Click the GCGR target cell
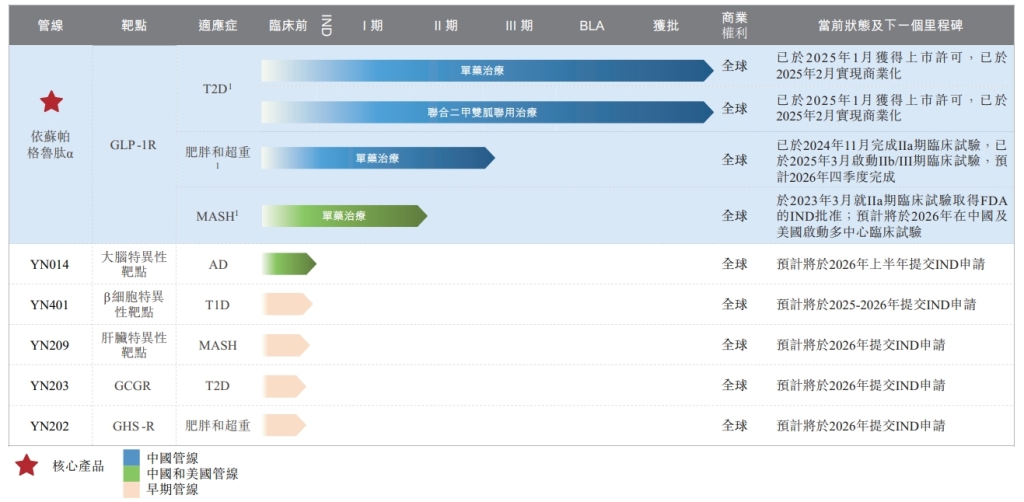The image size is (1024, 502). [x=133, y=386]
